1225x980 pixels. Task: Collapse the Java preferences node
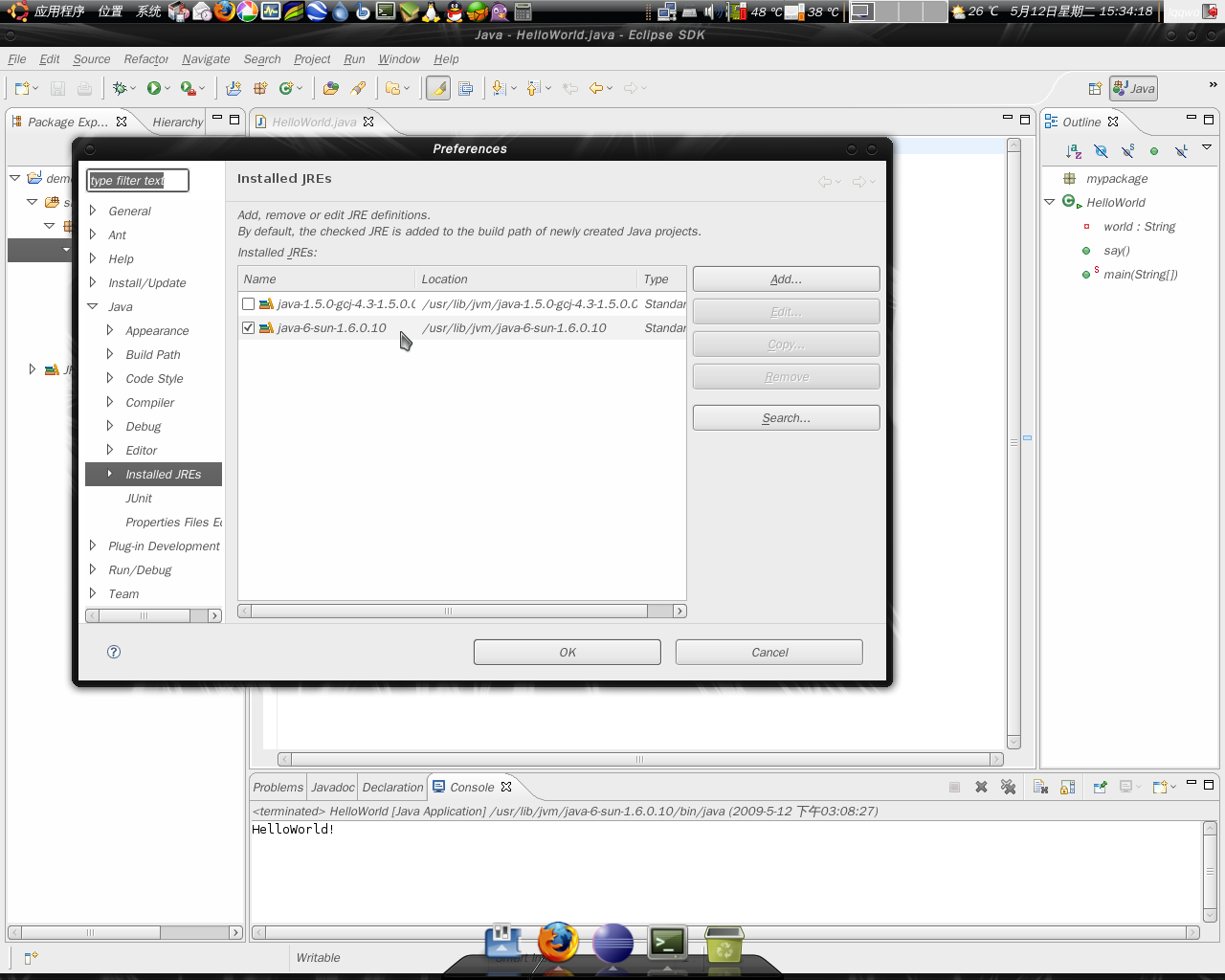(x=93, y=306)
